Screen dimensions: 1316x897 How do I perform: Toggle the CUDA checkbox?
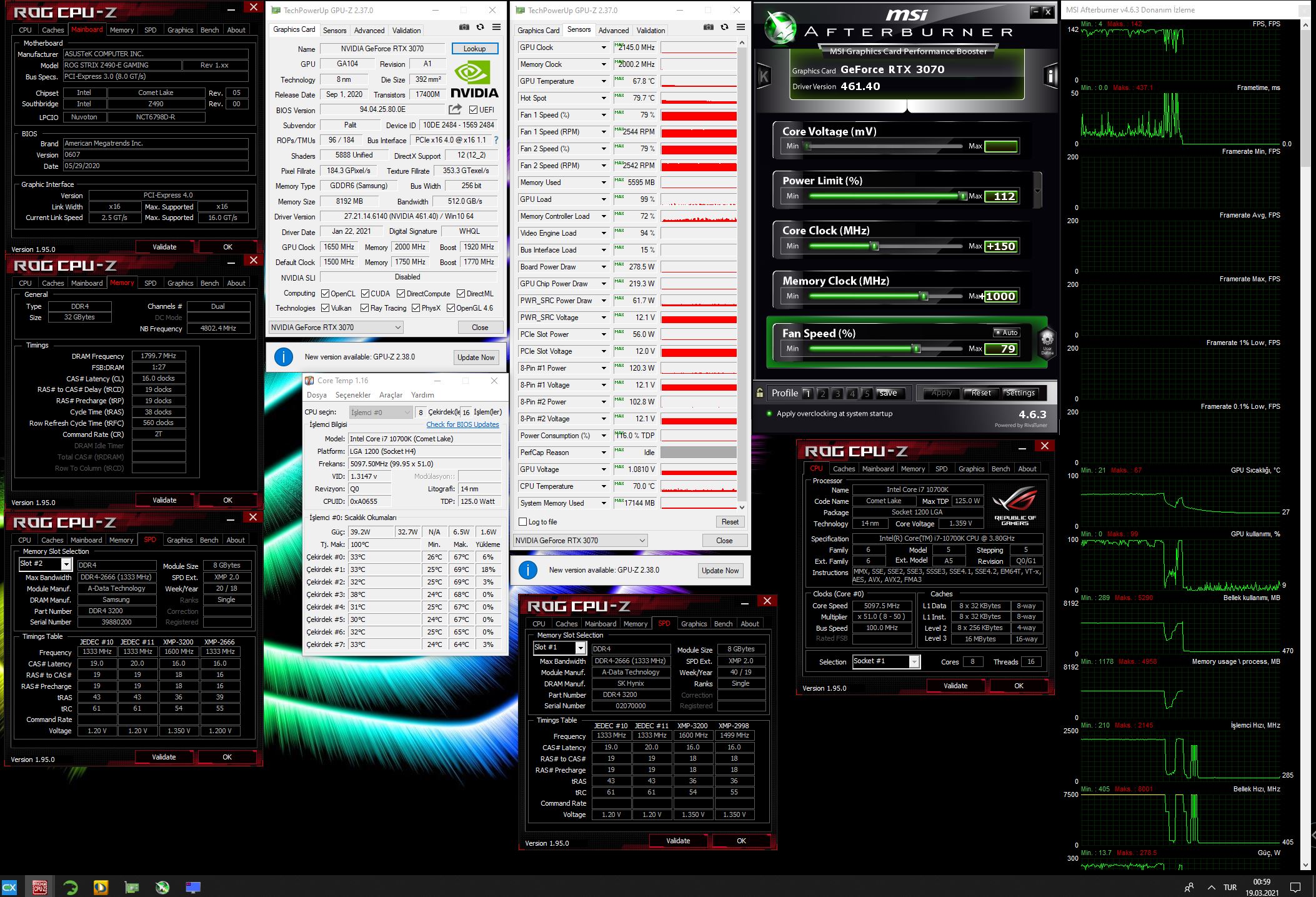coord(365,294)
